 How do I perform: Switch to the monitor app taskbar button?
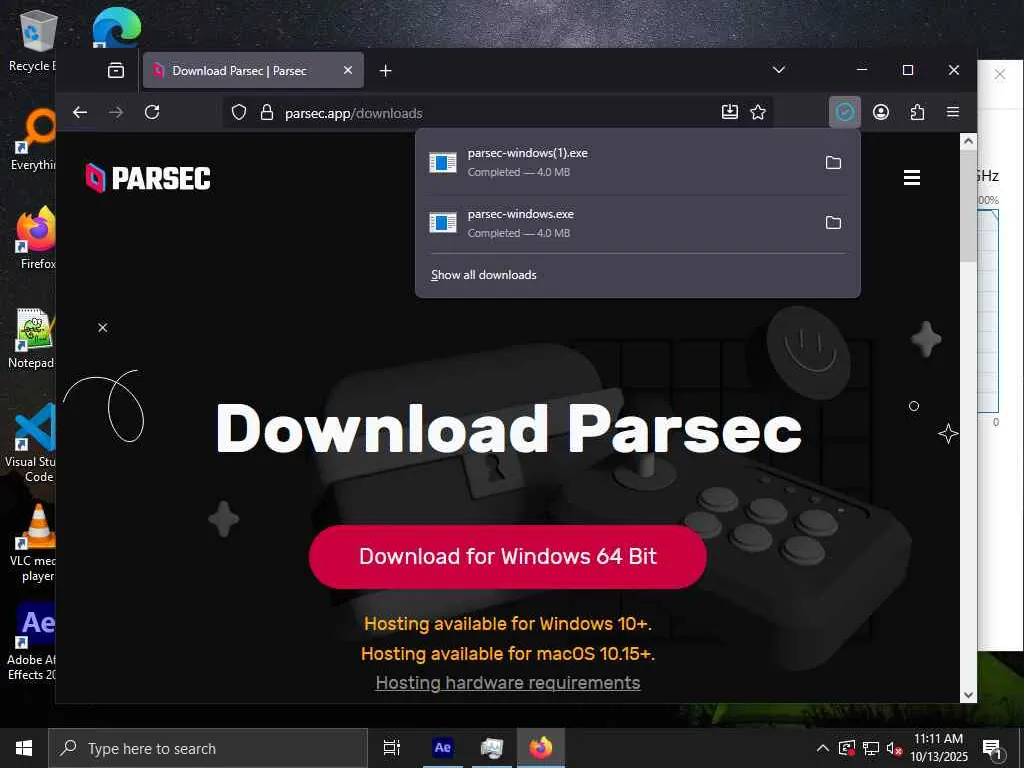pyautogui.click(x=492, y=748)
